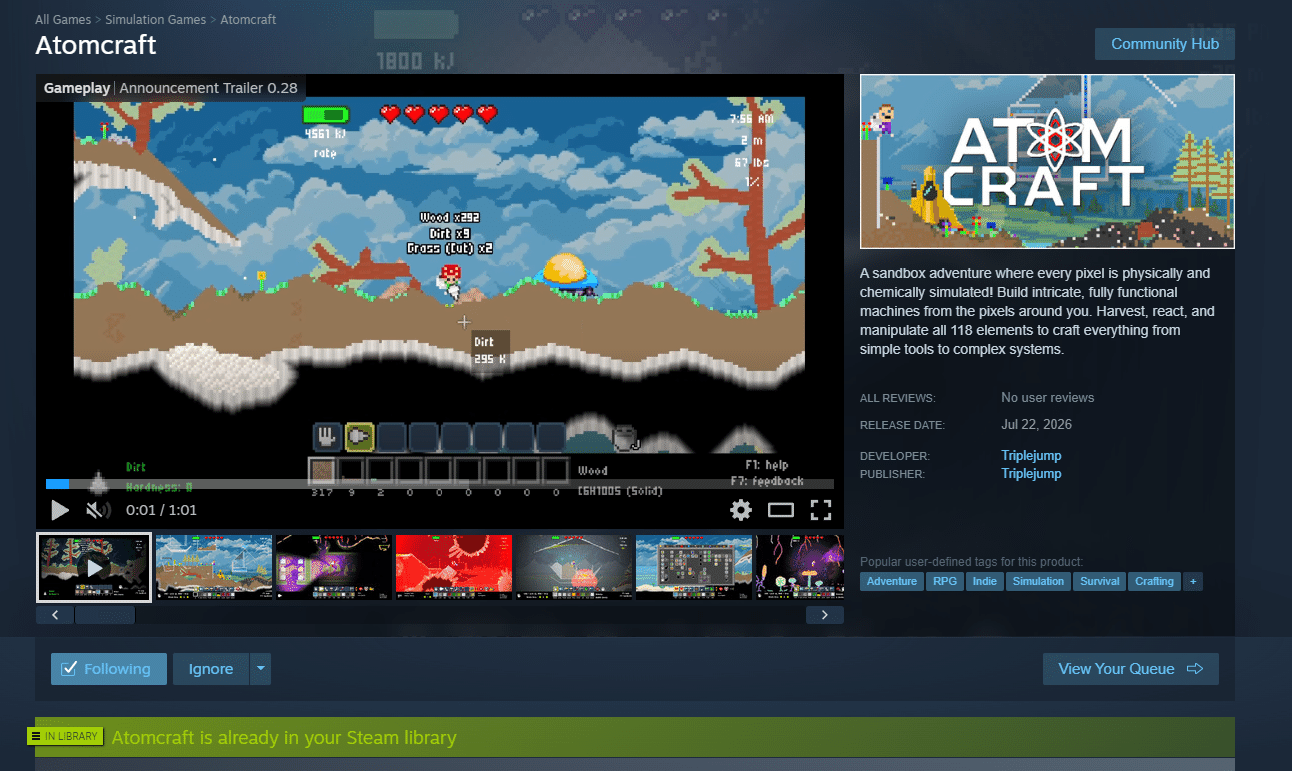Image resolution: width=1292 pixels, height=771 pixels.
Task: Select the first trailer thumbnail
Action: tap(94, 567)
